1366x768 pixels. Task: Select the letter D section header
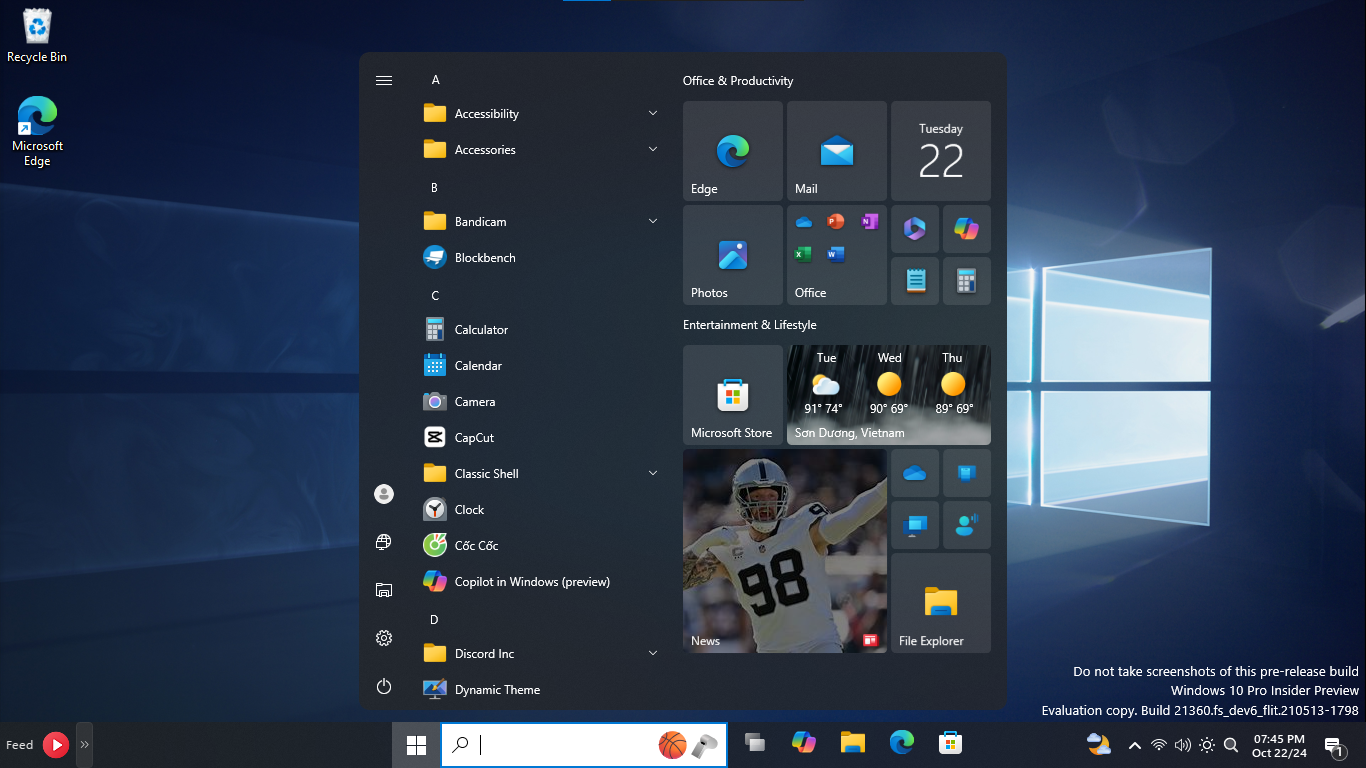434,619
